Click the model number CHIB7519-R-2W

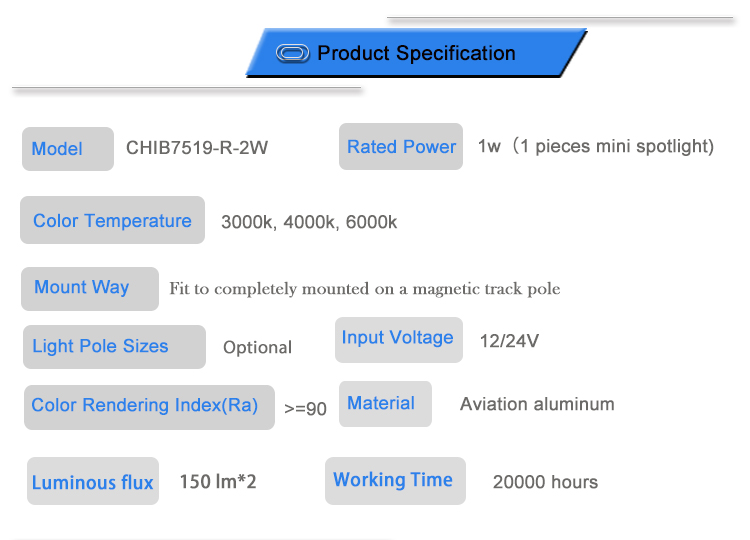tap(197, 148)
